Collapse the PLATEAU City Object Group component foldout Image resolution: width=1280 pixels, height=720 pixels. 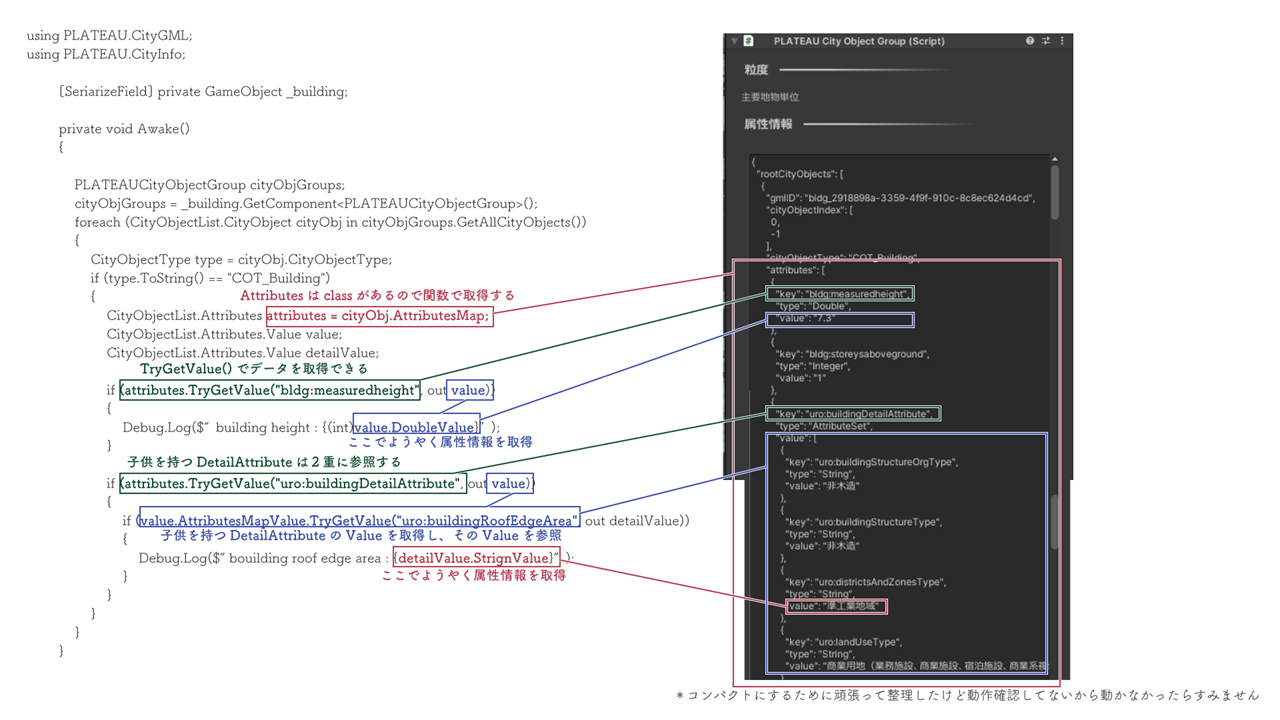tap(734, 41)
